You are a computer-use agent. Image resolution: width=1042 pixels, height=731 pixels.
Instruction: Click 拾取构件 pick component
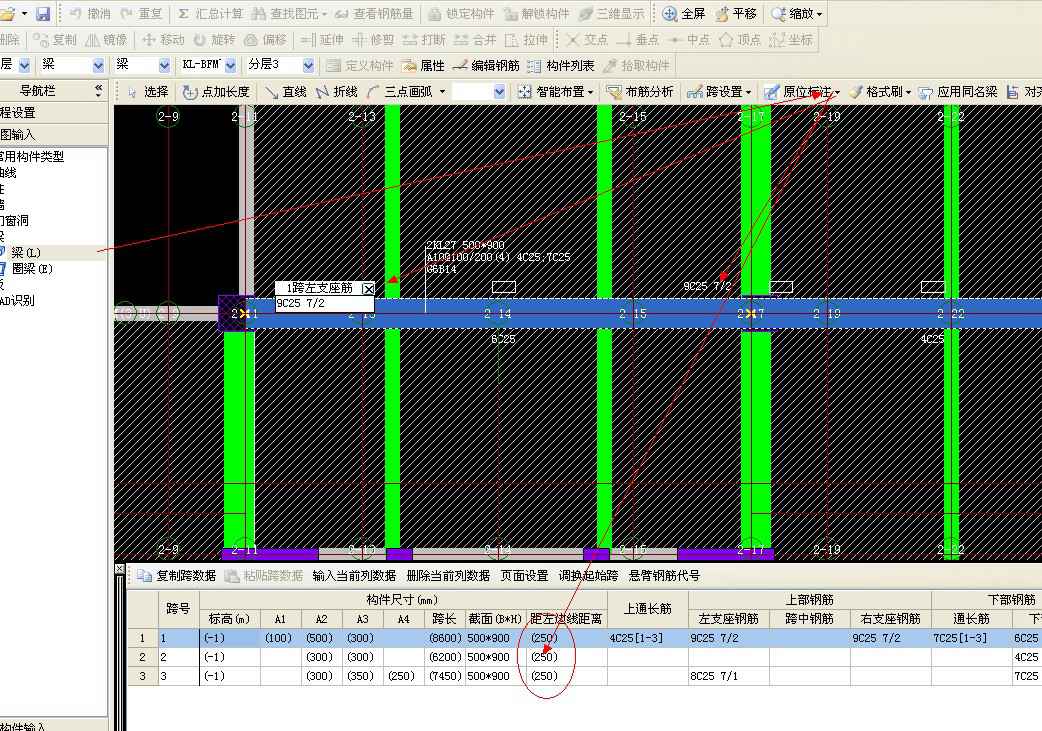[x=636, y=65]
